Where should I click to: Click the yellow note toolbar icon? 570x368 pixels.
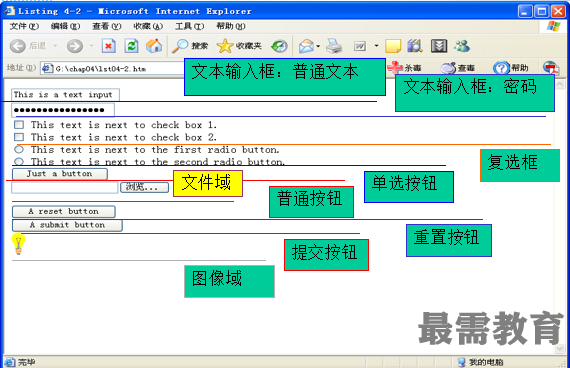[393, 46]
